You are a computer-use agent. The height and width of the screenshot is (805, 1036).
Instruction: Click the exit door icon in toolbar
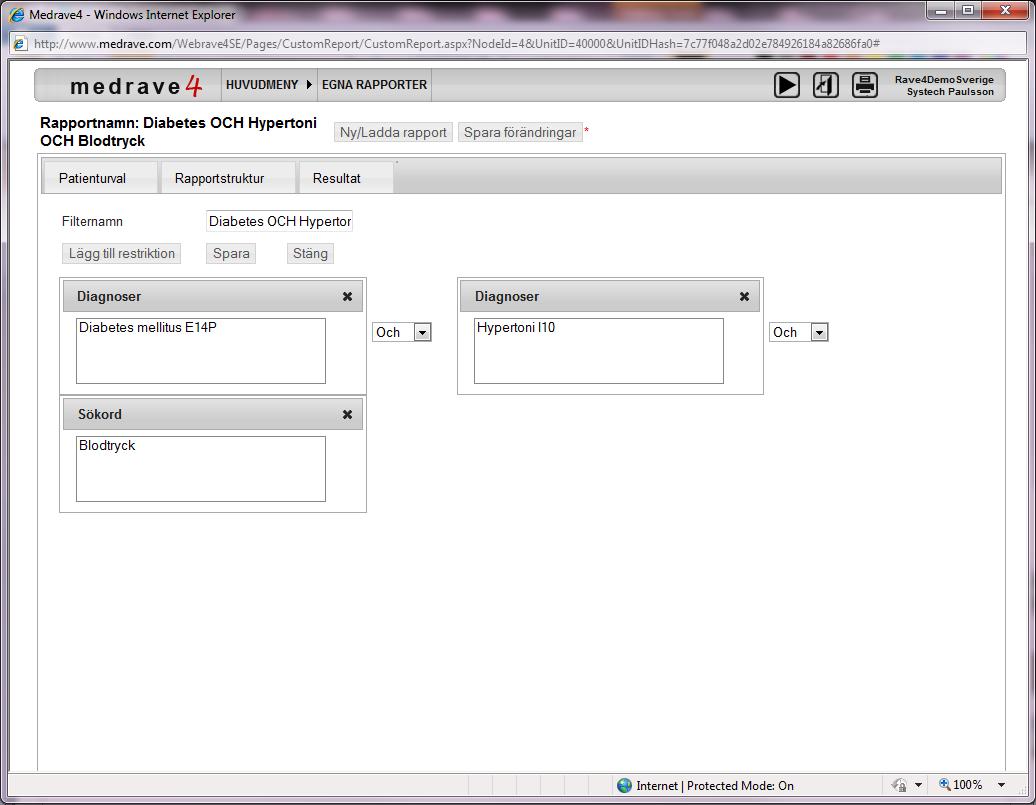(825, 85)
